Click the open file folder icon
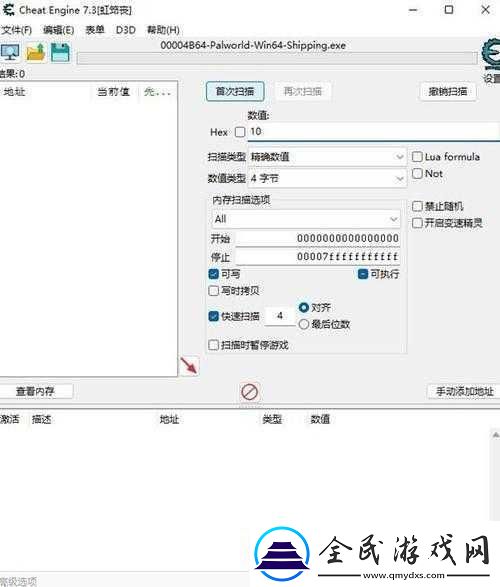Image resolution: width=500 pixels, height=587 pixels. click(x=36, y=52)
